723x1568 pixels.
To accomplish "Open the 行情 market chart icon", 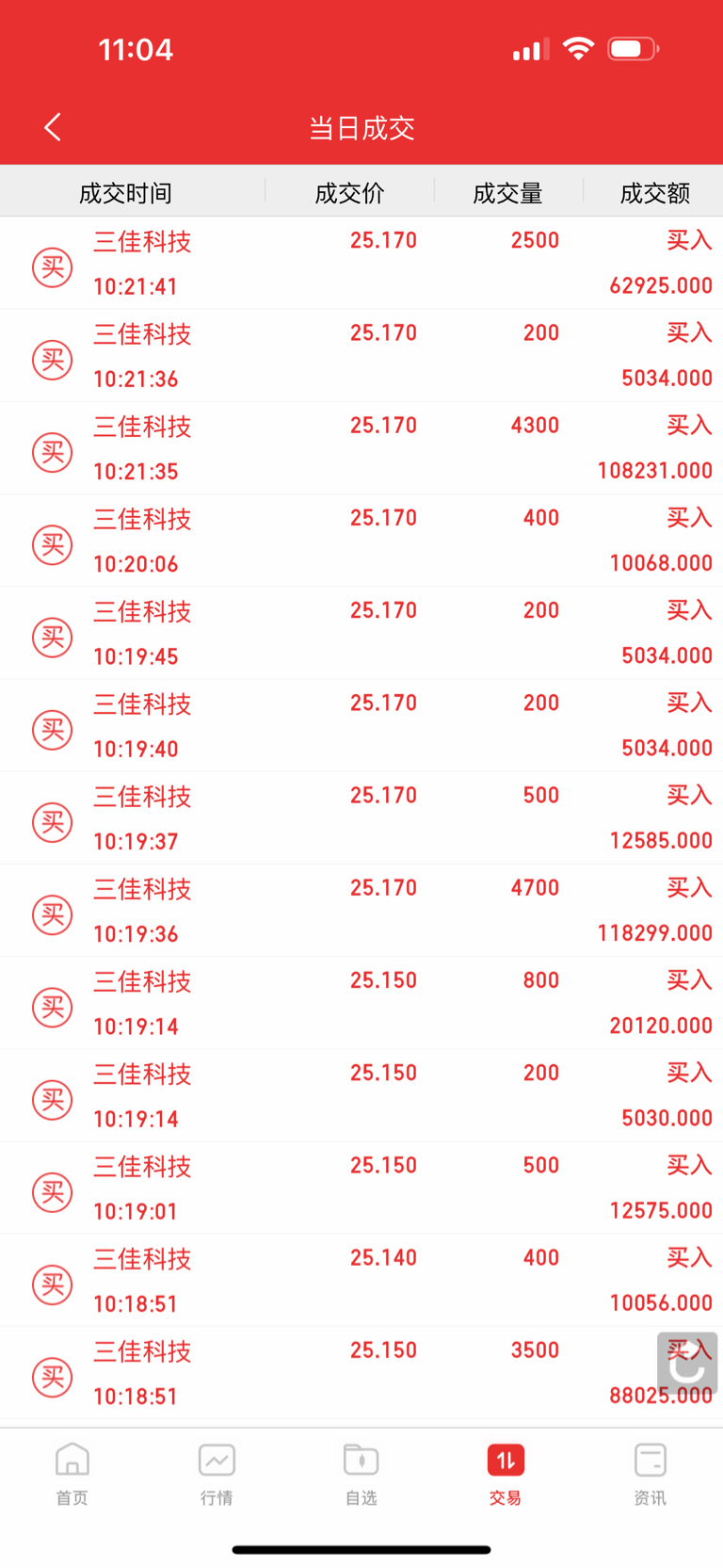I will coord(217,1461).
